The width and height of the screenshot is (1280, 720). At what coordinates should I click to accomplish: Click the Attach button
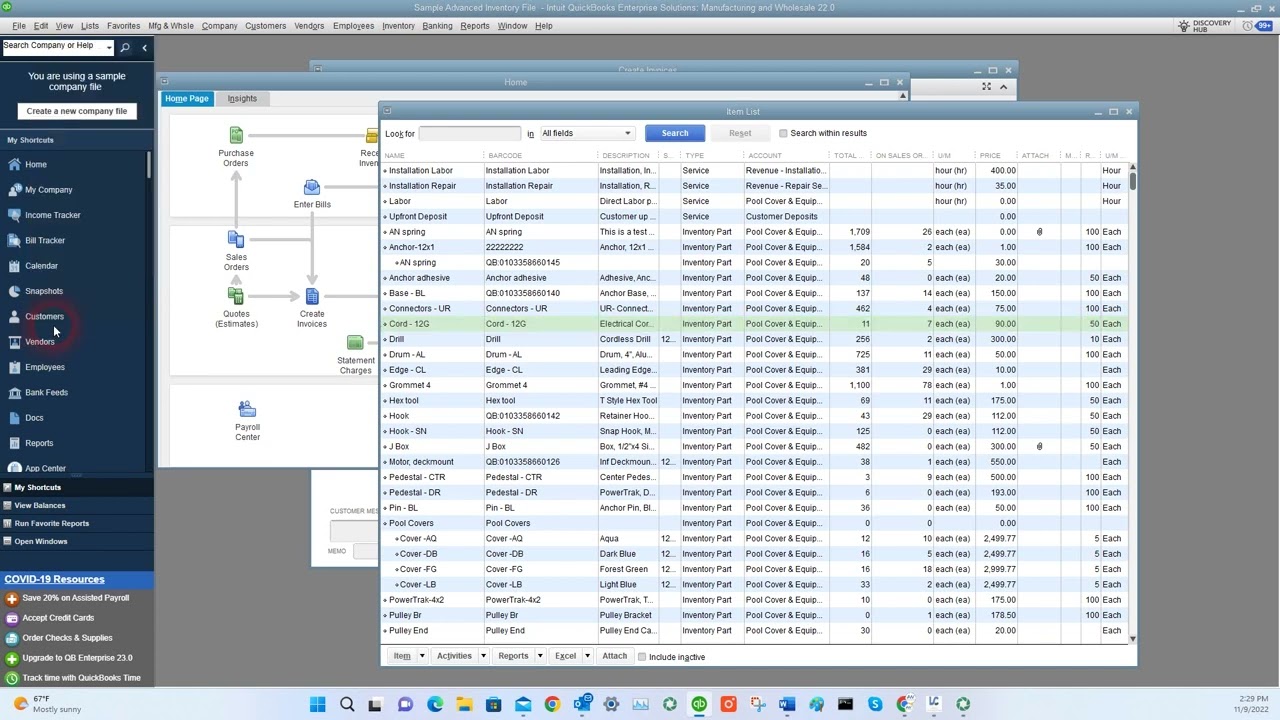point(615,656)
